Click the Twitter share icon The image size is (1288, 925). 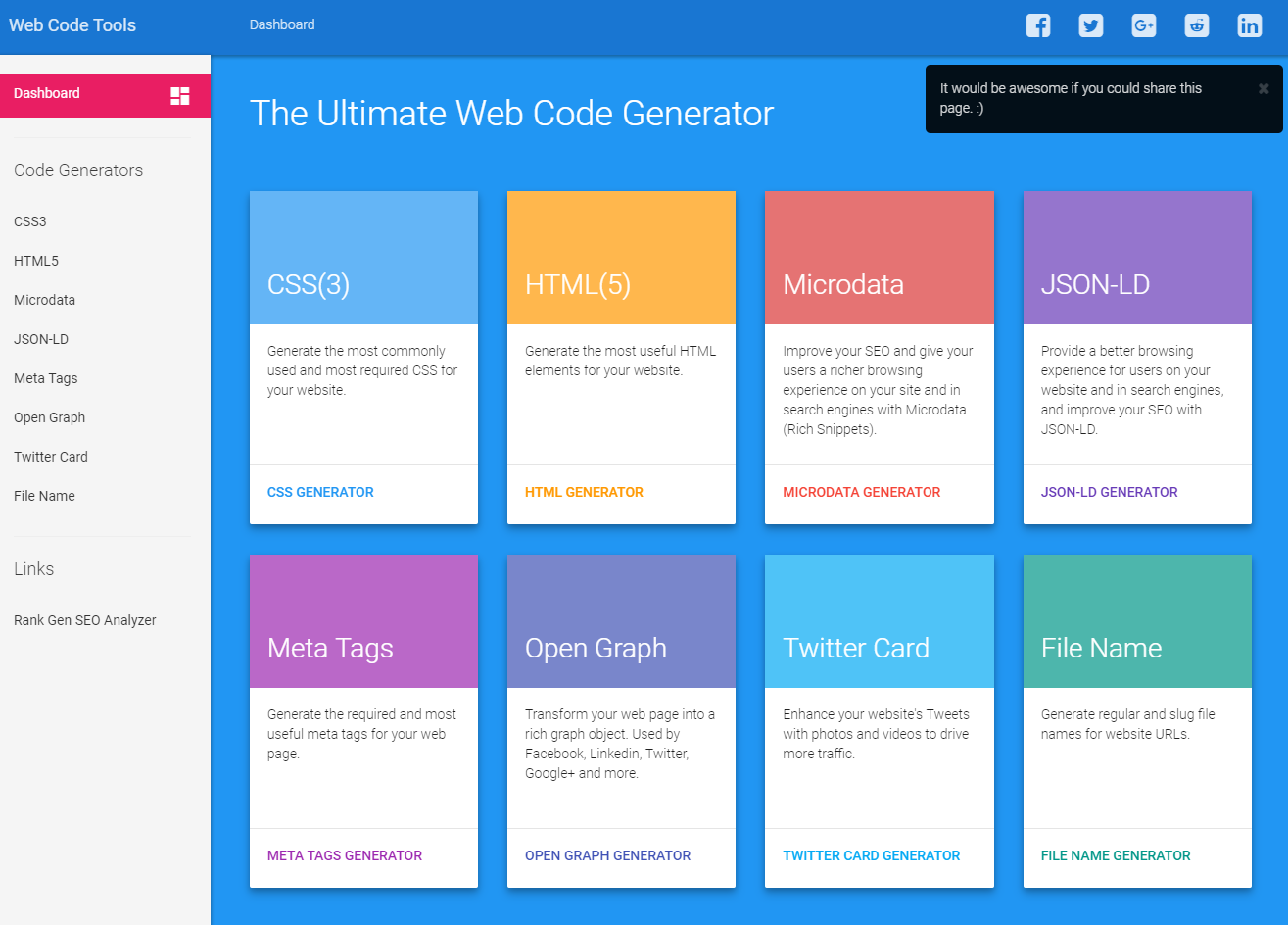pos(1090,25)
